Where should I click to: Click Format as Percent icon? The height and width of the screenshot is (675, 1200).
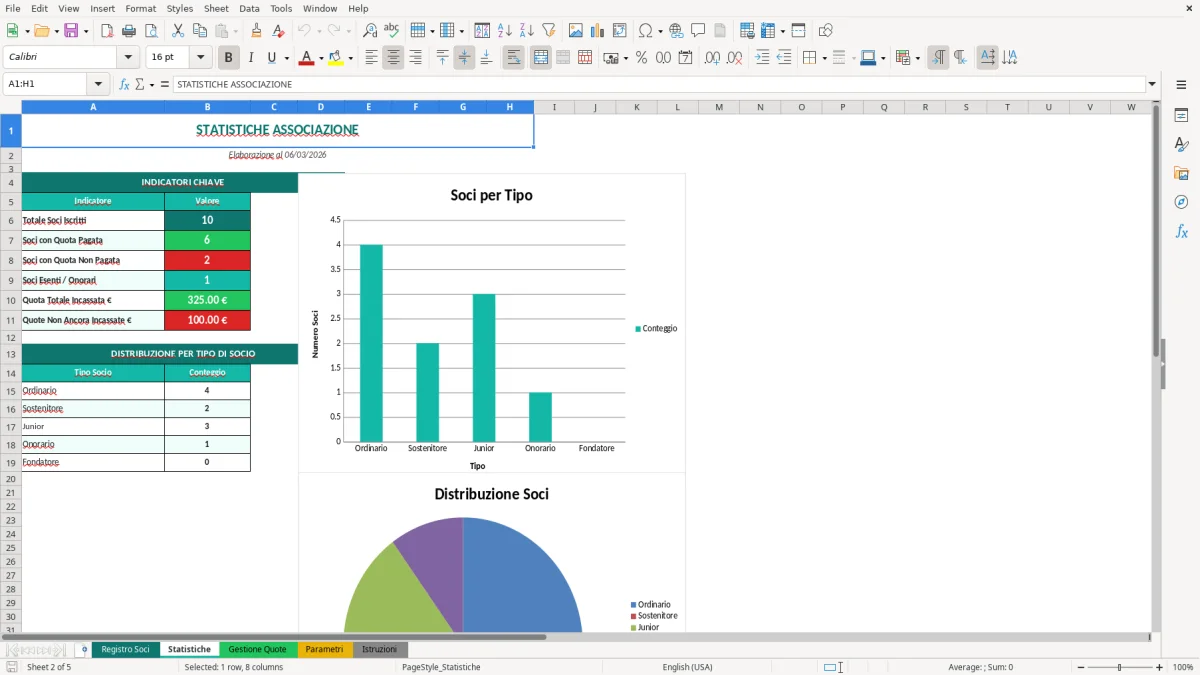tap(641, 58)
